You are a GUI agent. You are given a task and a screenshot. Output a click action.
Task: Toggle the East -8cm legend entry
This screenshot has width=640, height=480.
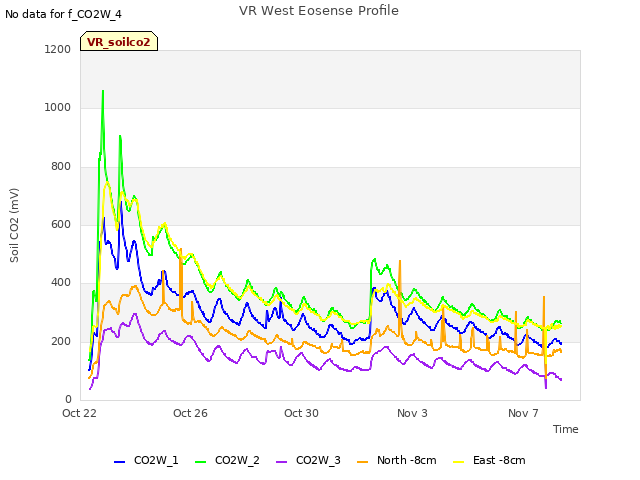coord(489,460)
